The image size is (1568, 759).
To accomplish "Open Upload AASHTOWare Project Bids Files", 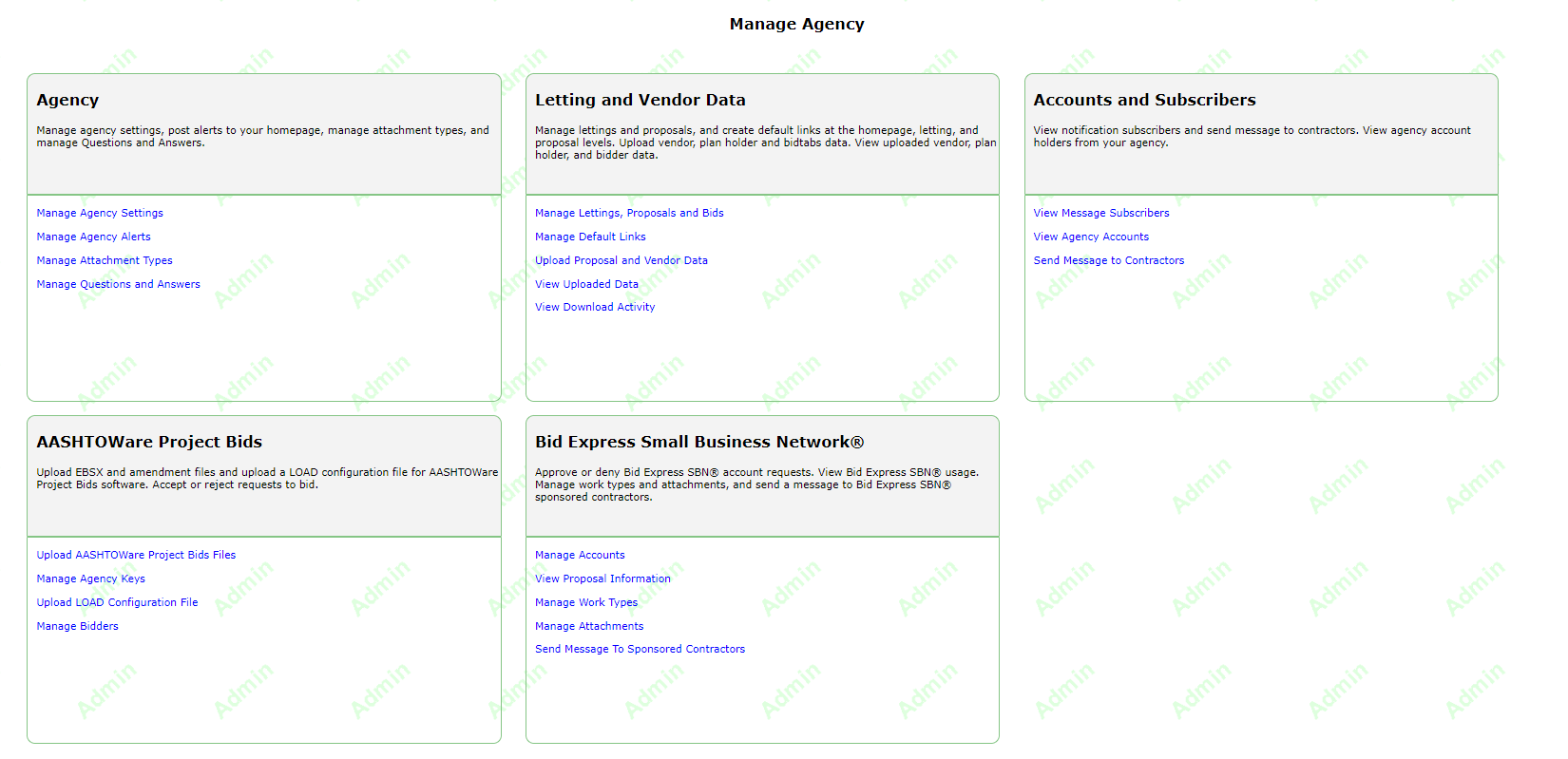I will point(136,555).
